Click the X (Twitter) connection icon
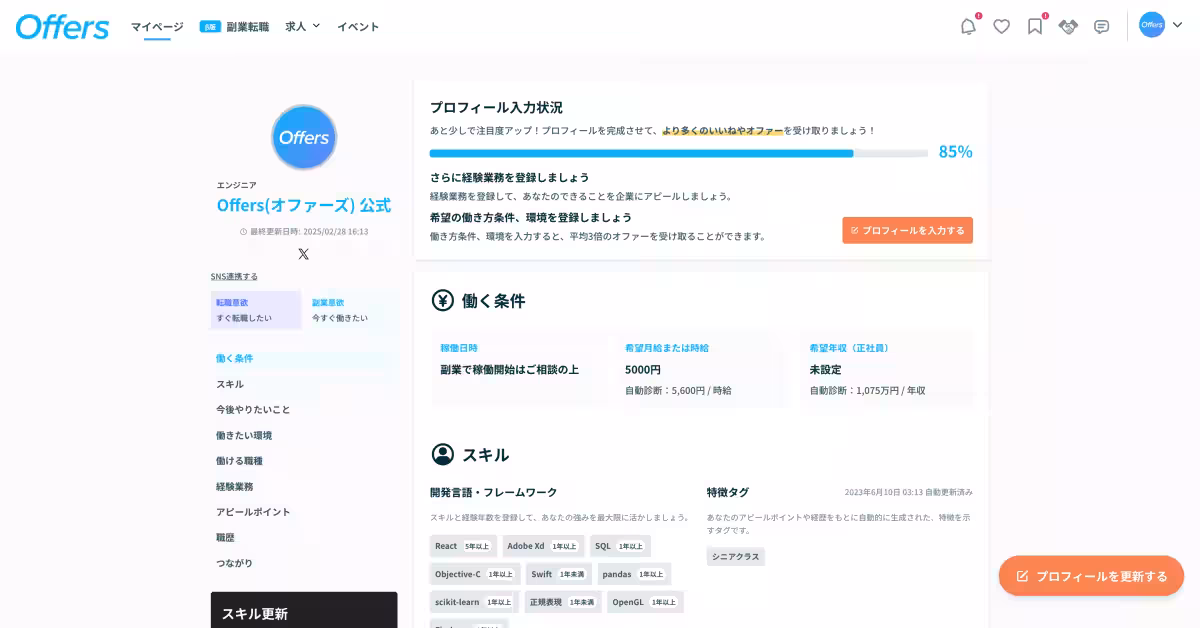This screenshot has height=628, width=1200. (303, 253)
